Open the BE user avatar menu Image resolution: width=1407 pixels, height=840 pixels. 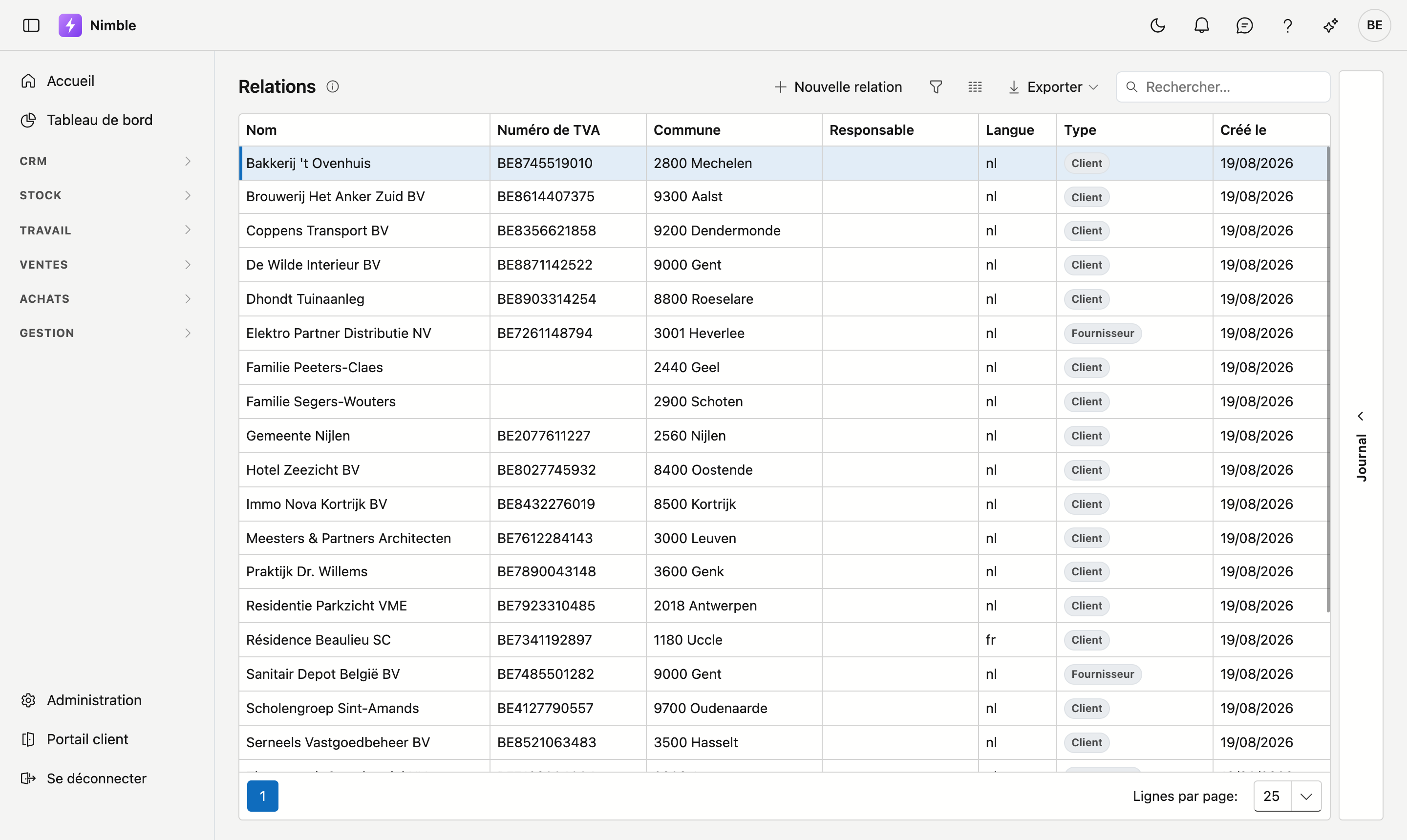pyautogui.click(x=1374, y=25)
